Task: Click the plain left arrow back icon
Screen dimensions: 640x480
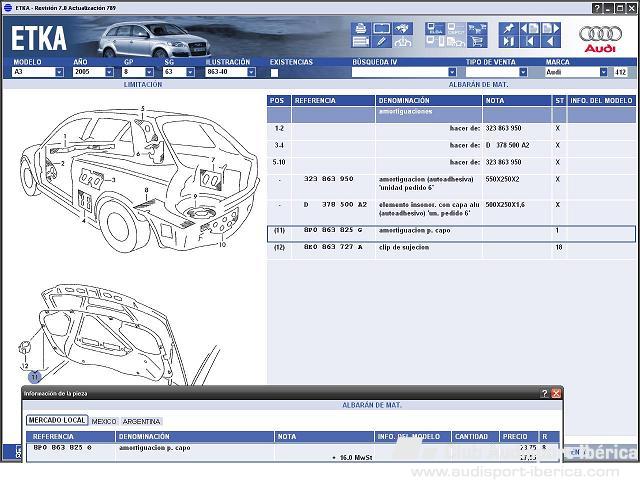Action: pos(551,42)
